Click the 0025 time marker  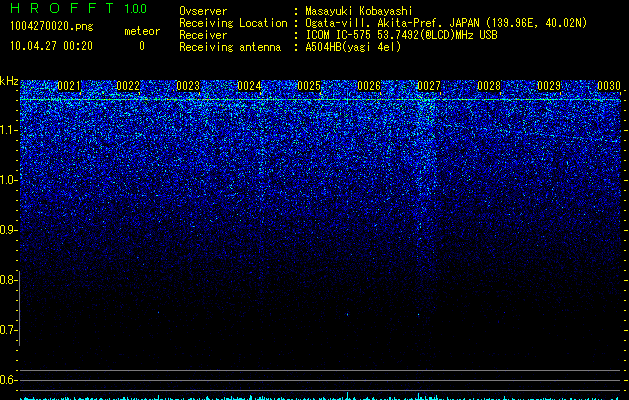coord(309,86)
